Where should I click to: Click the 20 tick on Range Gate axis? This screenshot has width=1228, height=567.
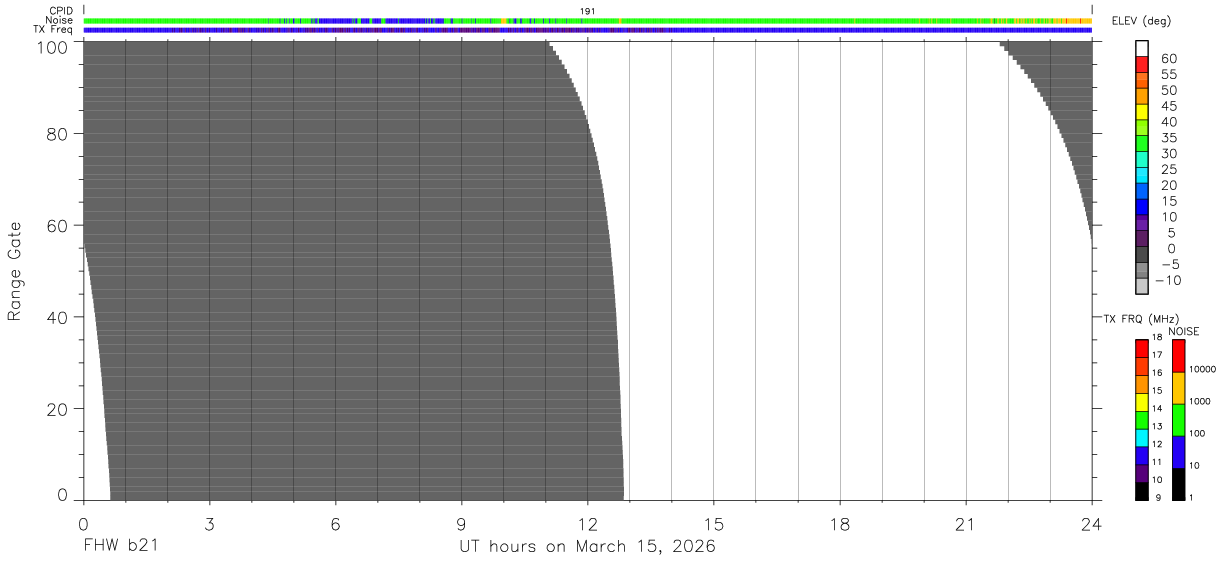pos(56,410)
